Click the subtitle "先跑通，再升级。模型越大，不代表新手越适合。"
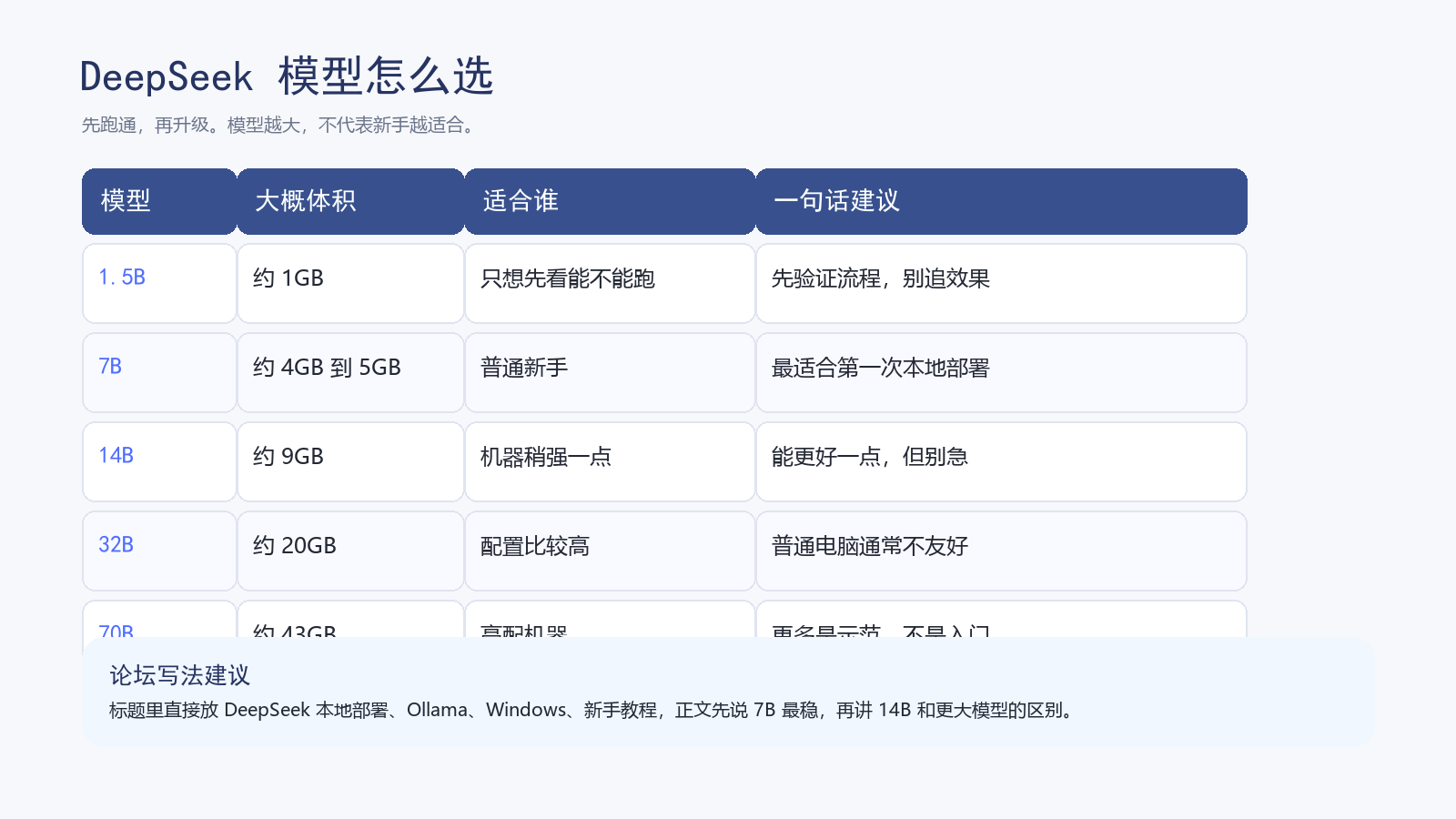 click(279, 126)
